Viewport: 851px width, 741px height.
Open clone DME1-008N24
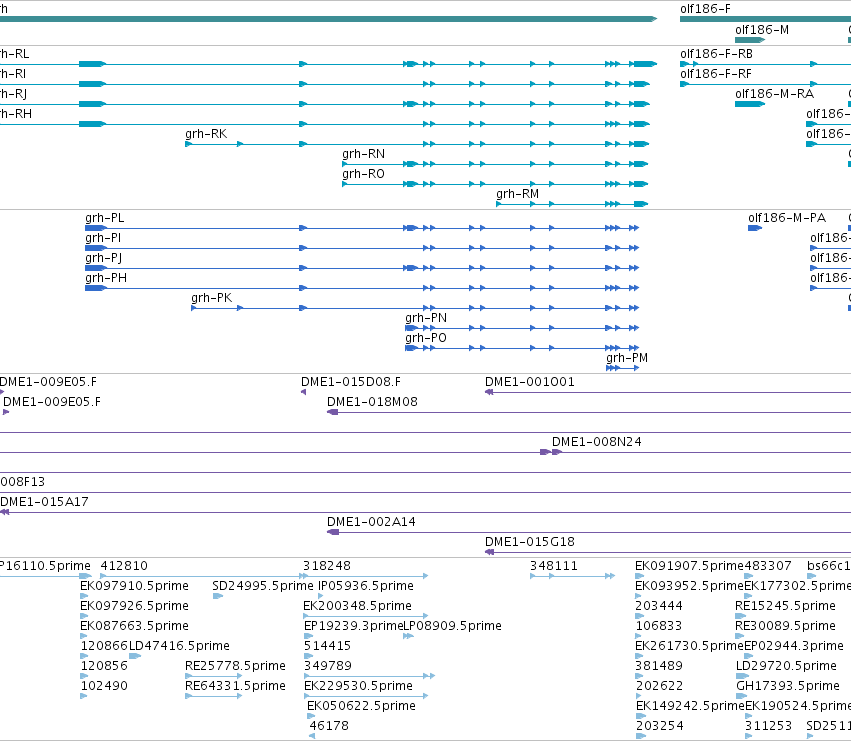[x=596, y=442]
